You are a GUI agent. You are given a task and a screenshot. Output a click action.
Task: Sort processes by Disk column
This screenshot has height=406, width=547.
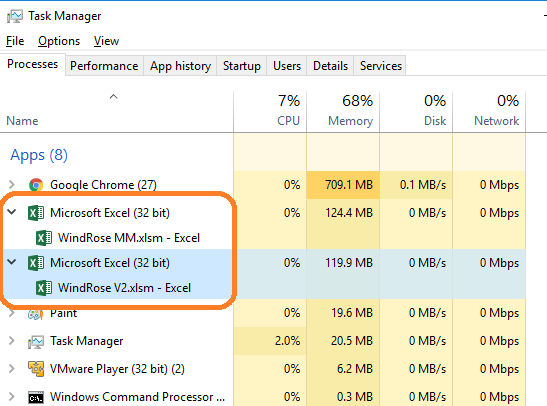(x=416, y=112)
